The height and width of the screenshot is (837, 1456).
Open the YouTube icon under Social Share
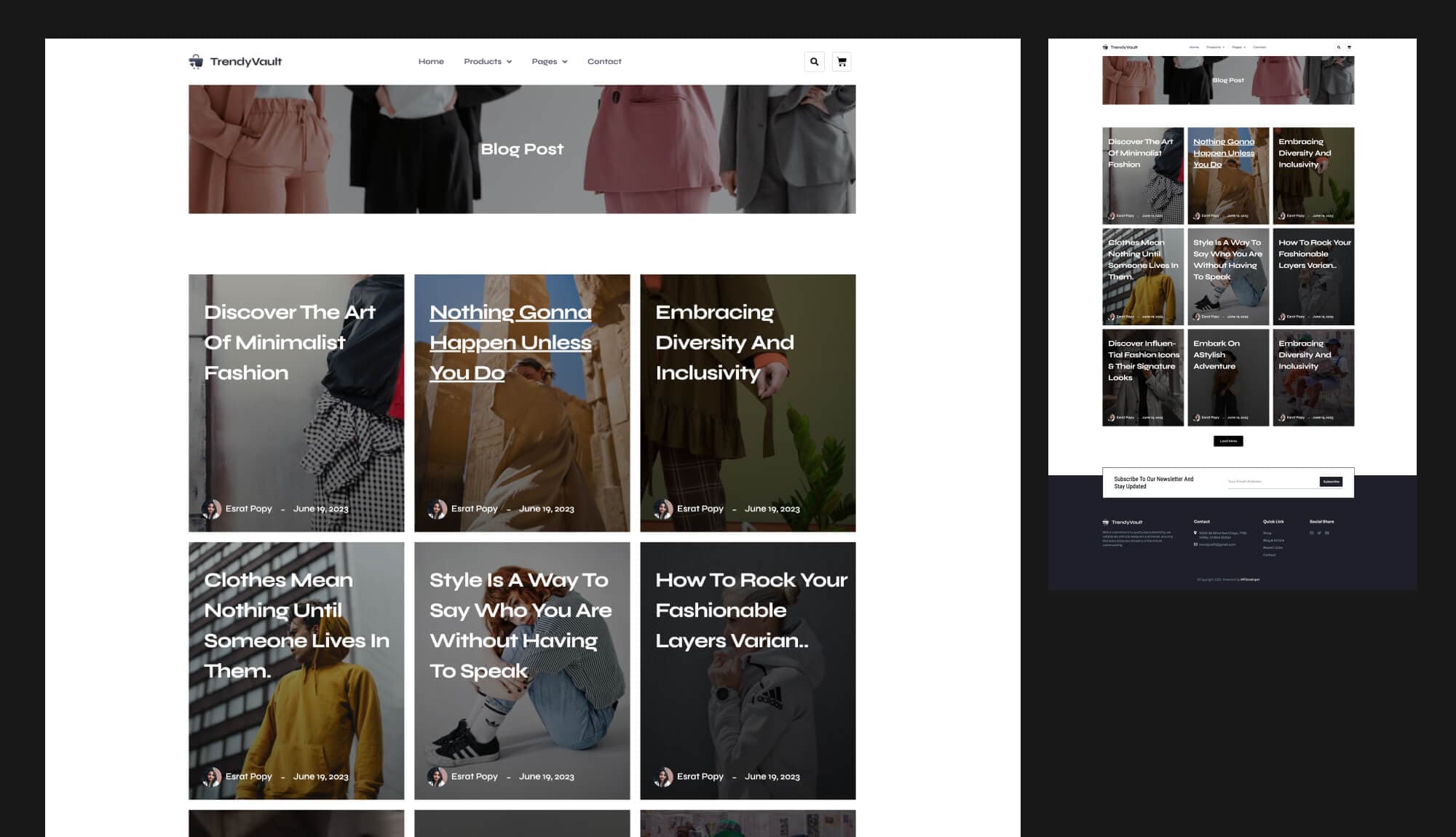click(x=1326, y=533)
